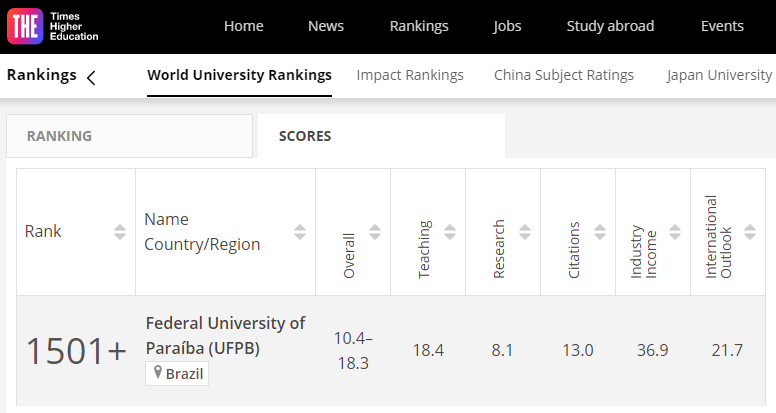
Task: Click the Rankings section heading
Action: coord(42,75)
